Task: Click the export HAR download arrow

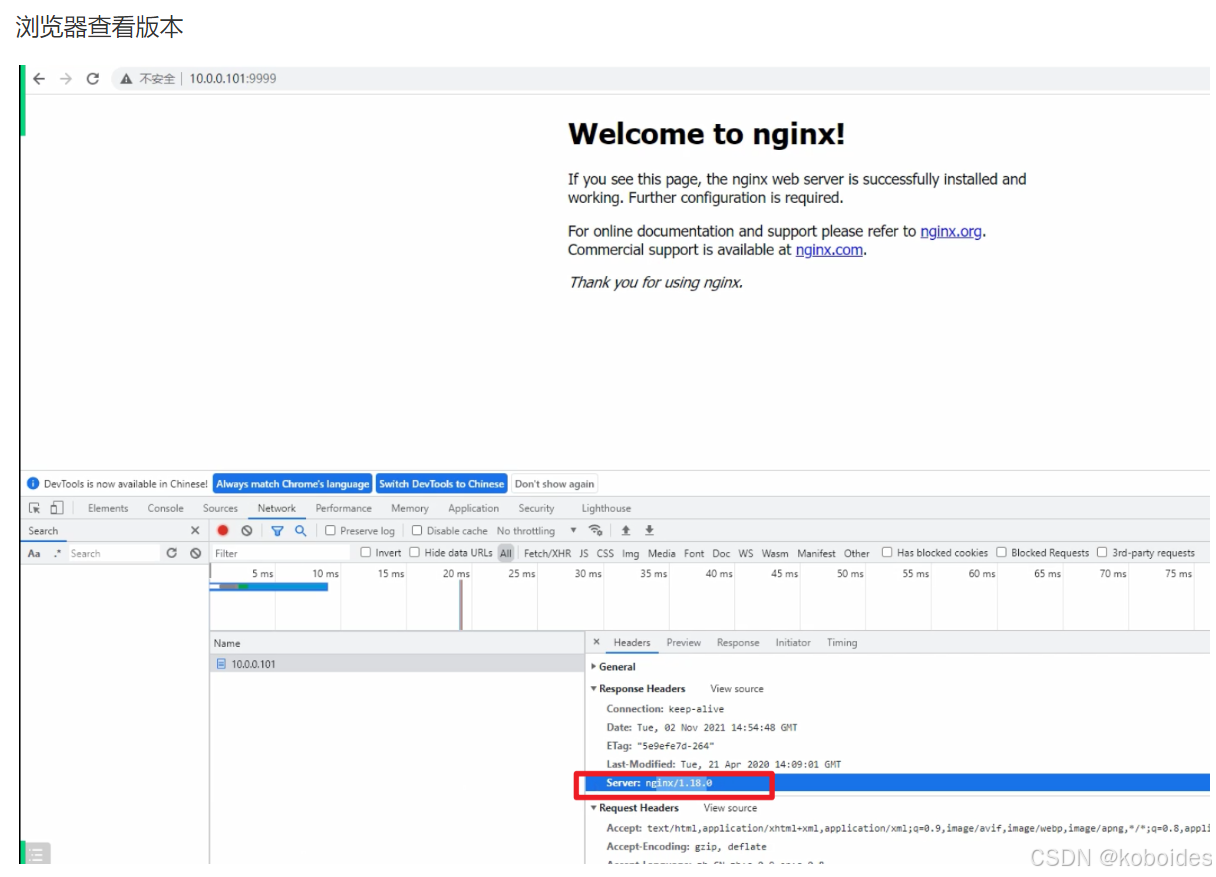Action: pos(649,531)
